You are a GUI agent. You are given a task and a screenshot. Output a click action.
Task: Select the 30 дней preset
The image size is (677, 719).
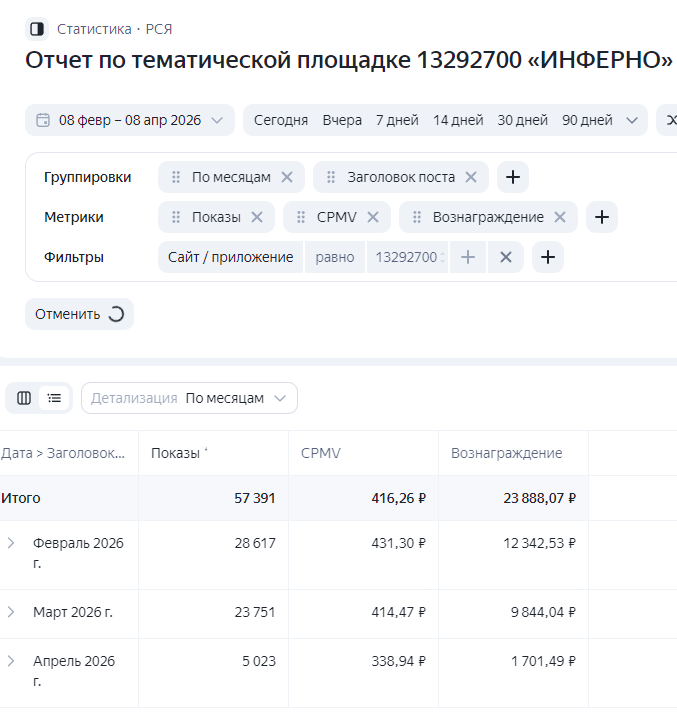point(523,120)
